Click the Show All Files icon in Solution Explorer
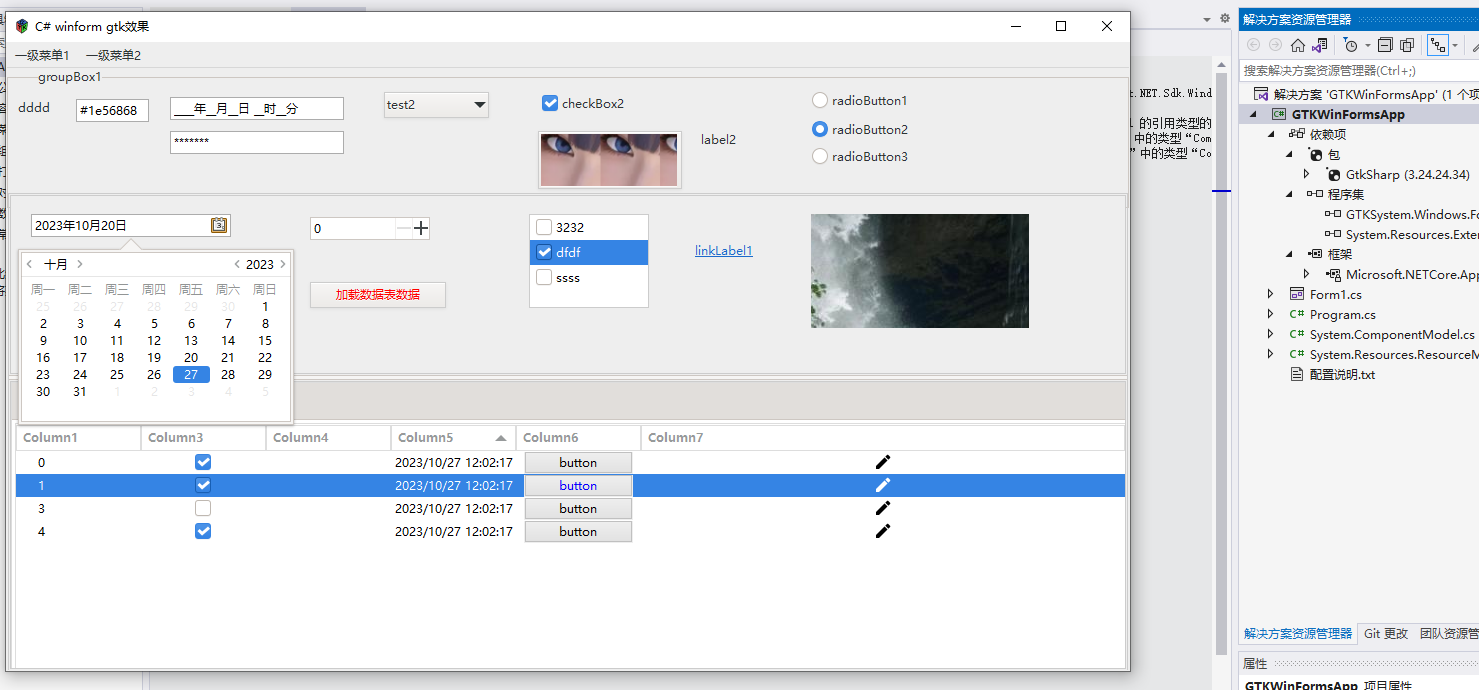The image size is (1479, 690). (x=1407, y=45)
